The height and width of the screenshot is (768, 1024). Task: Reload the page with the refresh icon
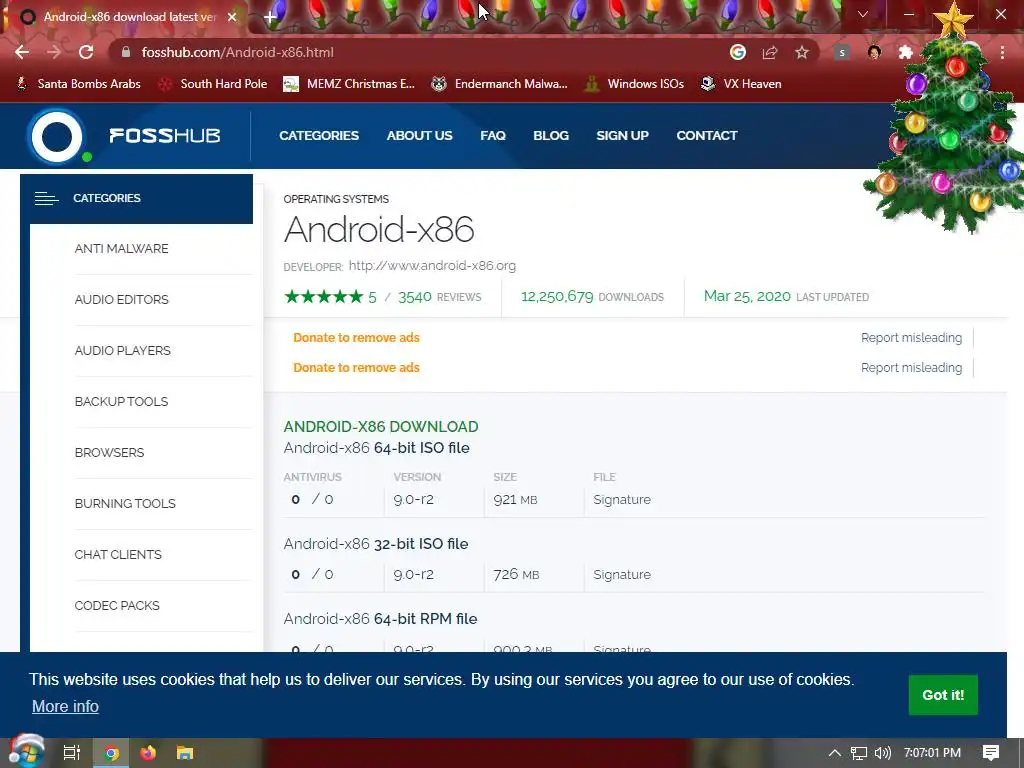click(86, 52)
